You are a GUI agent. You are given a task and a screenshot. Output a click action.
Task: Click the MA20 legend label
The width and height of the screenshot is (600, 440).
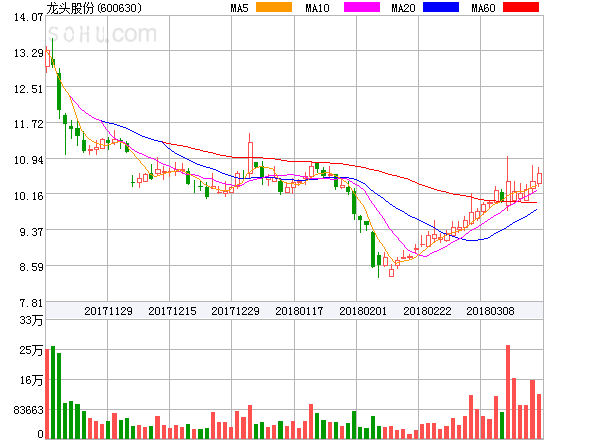click(x=403, y=8)
